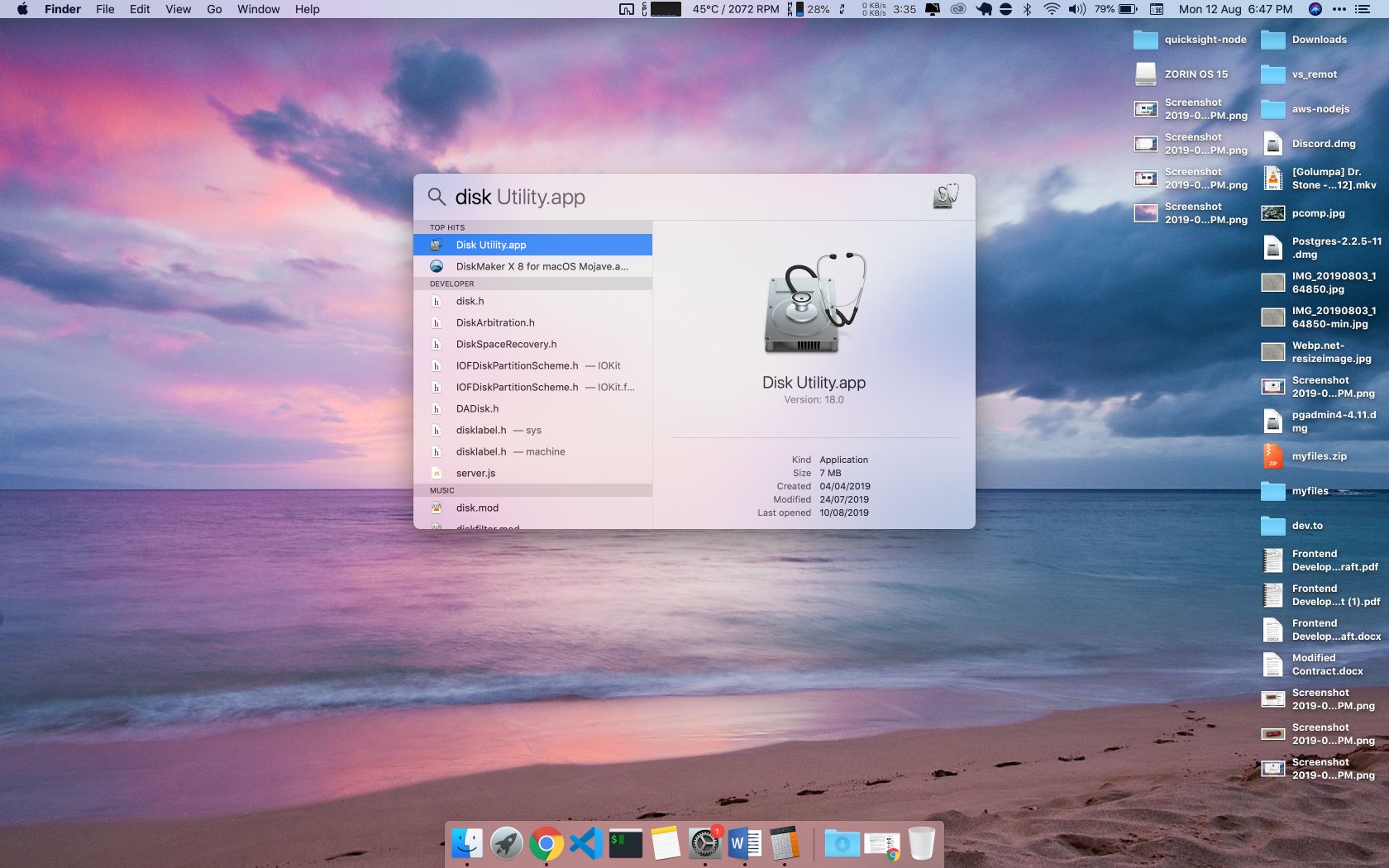Open Disk Utility.app from Top Hits
Viewport: 1389px width, 868px height.
(x=491, y=245)
